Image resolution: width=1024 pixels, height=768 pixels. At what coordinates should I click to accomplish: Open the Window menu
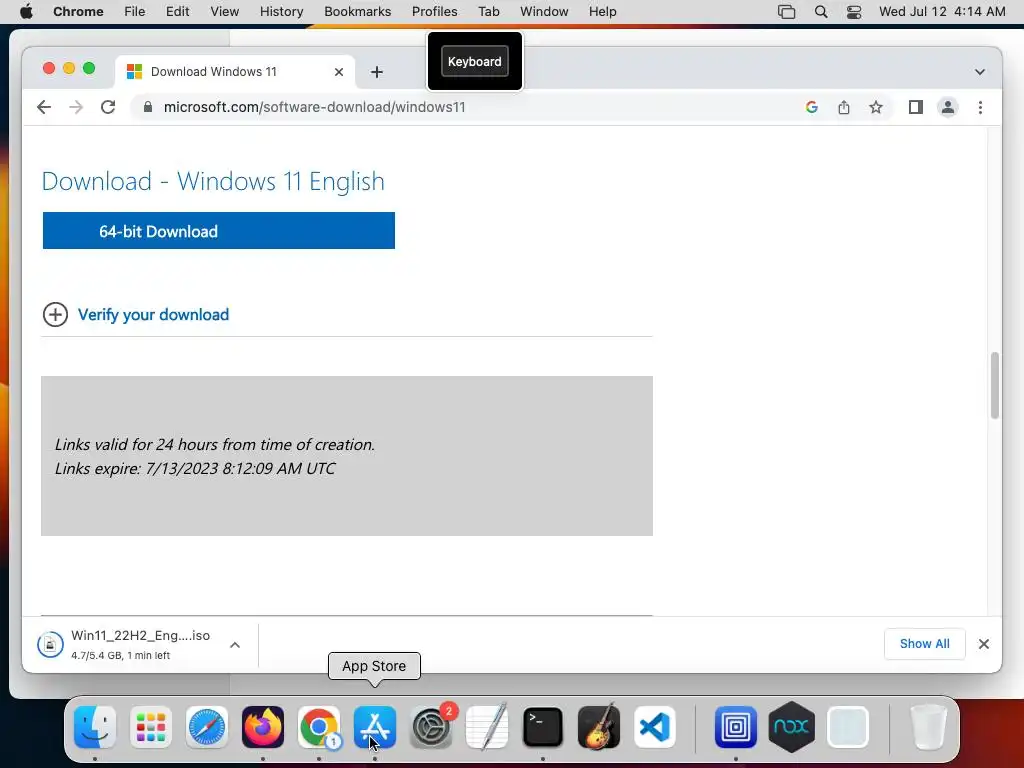(x=544, y=12)
